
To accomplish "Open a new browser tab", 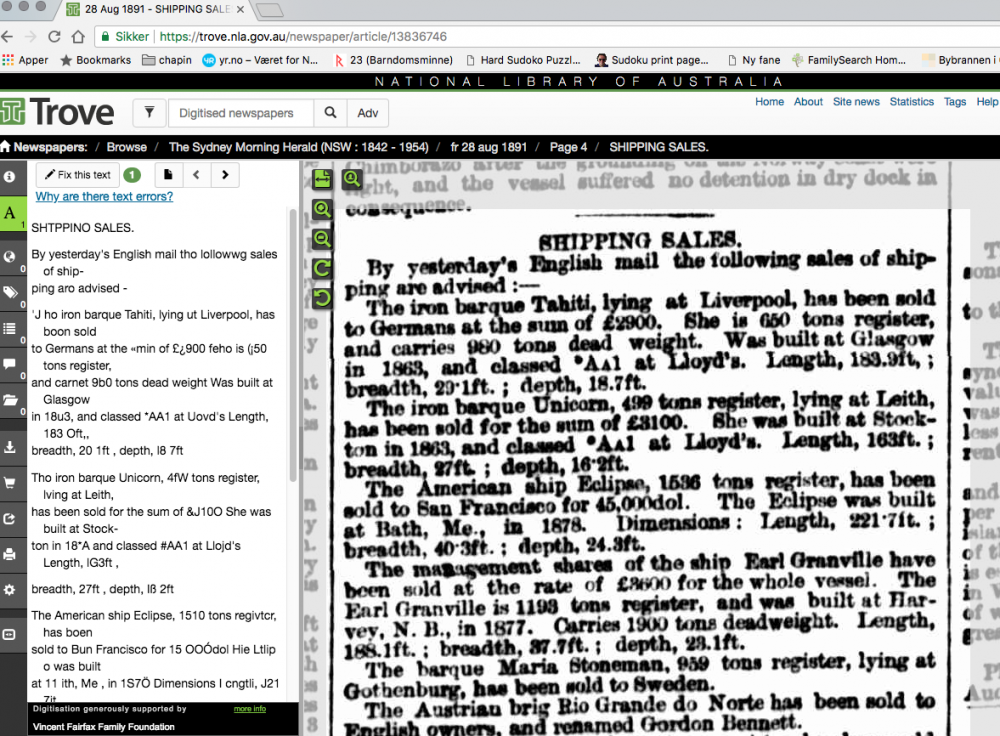I will [x=269, y=10].
